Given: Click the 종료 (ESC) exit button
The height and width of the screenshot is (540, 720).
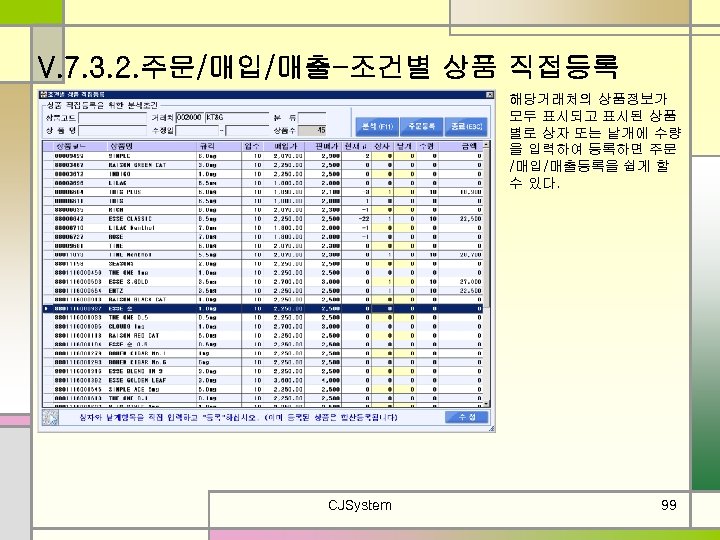Looking at the screenshot, I should [x=466, y=126].
